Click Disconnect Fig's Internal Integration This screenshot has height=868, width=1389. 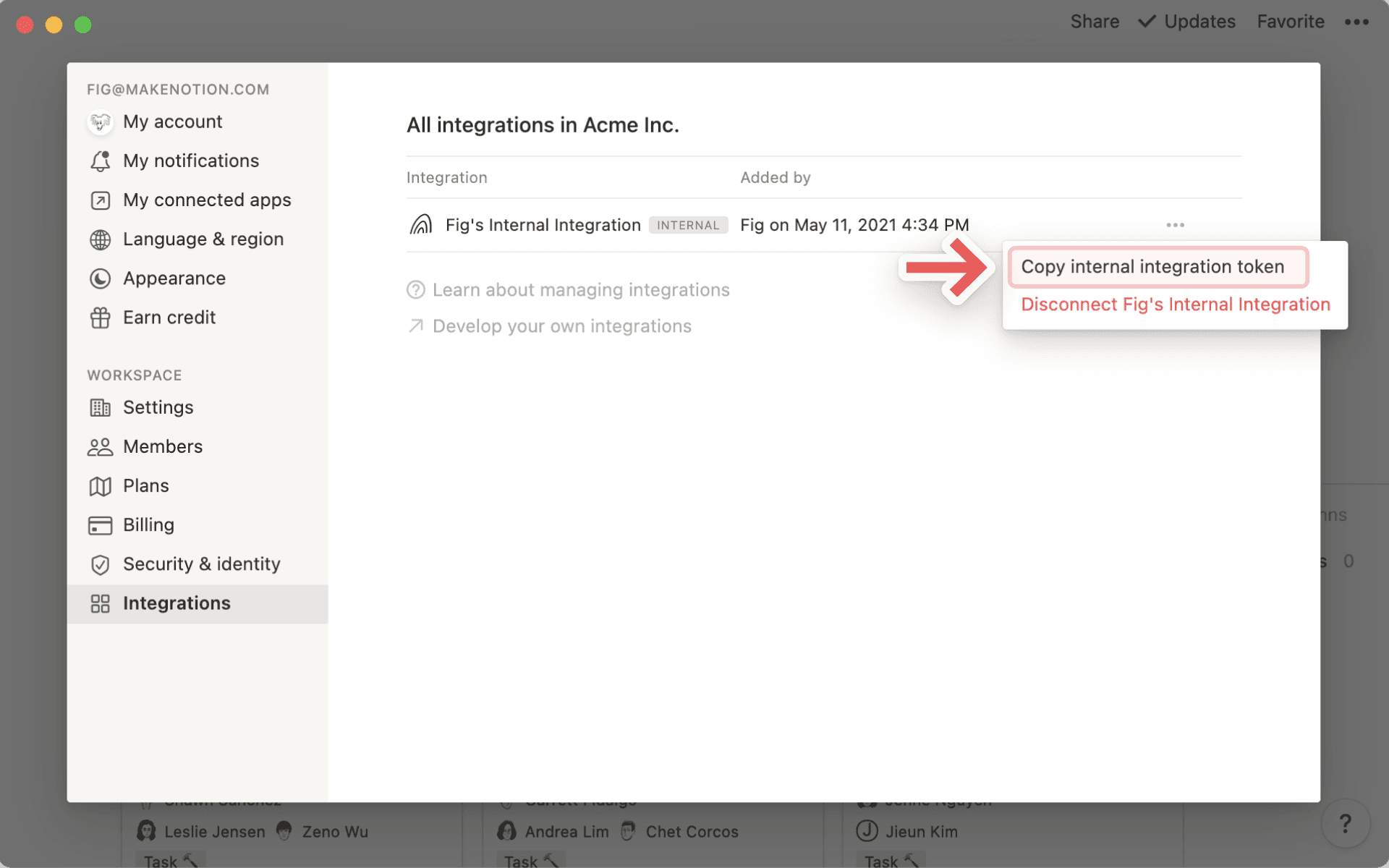(x=1175, y=304)
